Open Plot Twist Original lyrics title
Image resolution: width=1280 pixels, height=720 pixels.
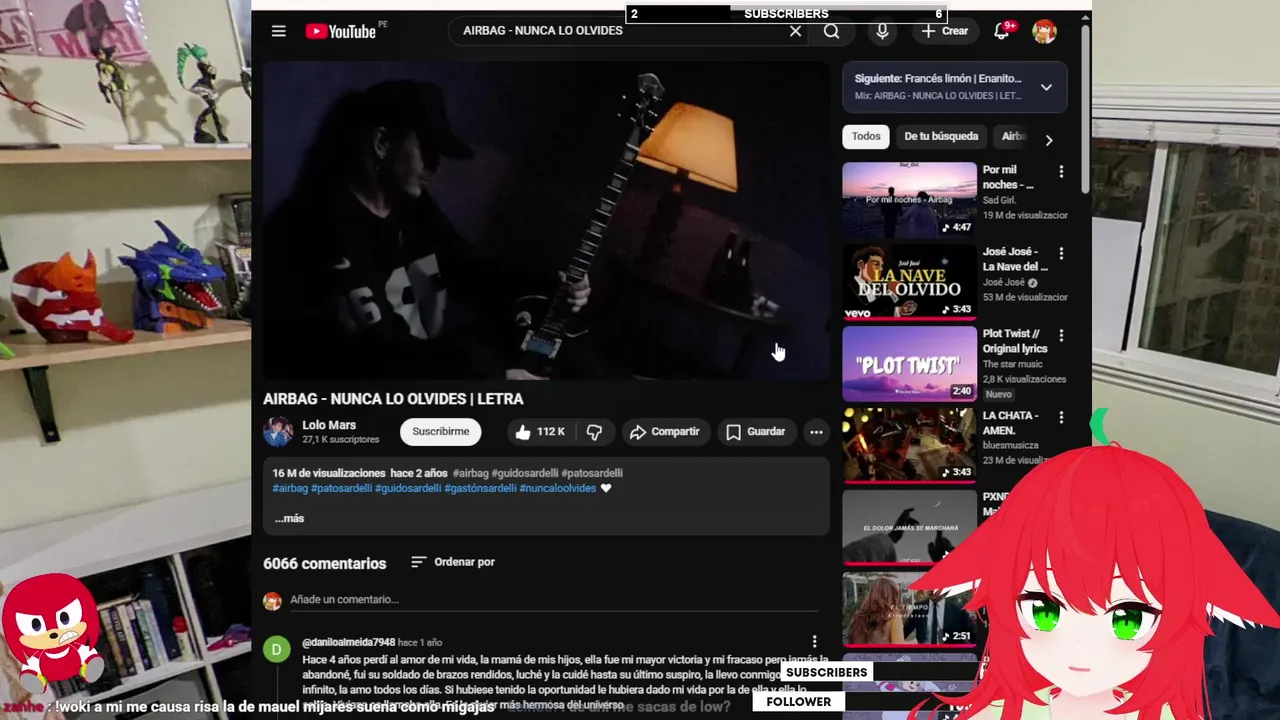[1016, 341]
